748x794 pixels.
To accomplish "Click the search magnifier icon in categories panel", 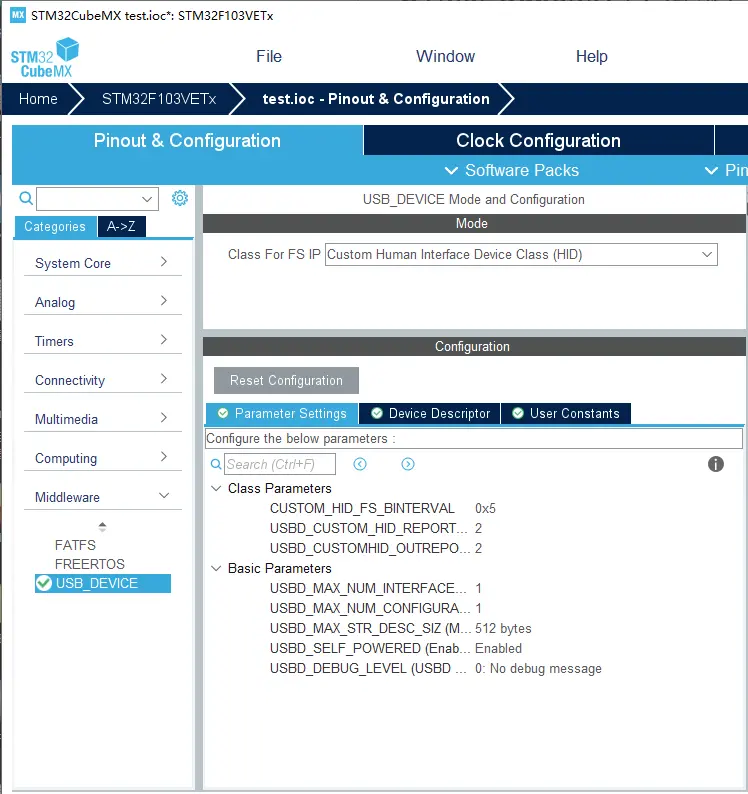I will coord(26,198).
